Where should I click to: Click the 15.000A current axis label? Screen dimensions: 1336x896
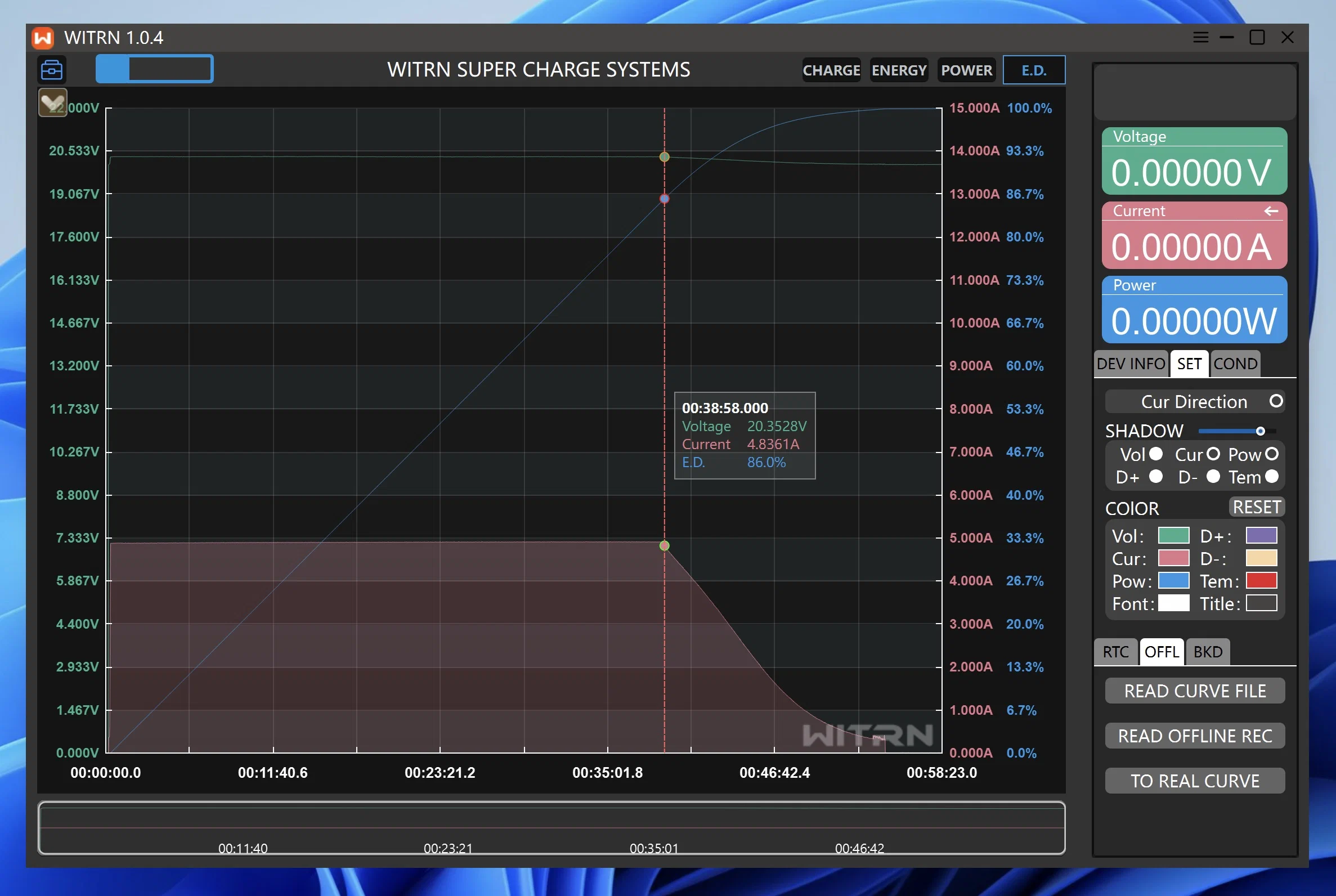pyautogui.click(x=974, y=108)
